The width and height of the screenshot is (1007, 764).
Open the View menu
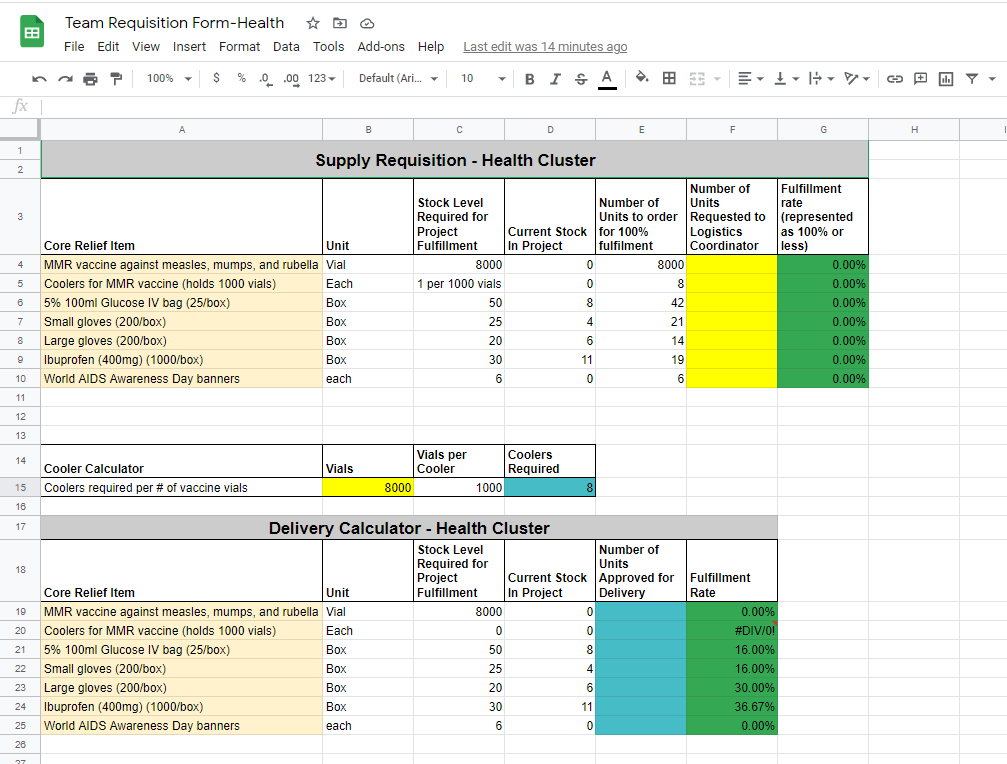(x=146, y=46)
